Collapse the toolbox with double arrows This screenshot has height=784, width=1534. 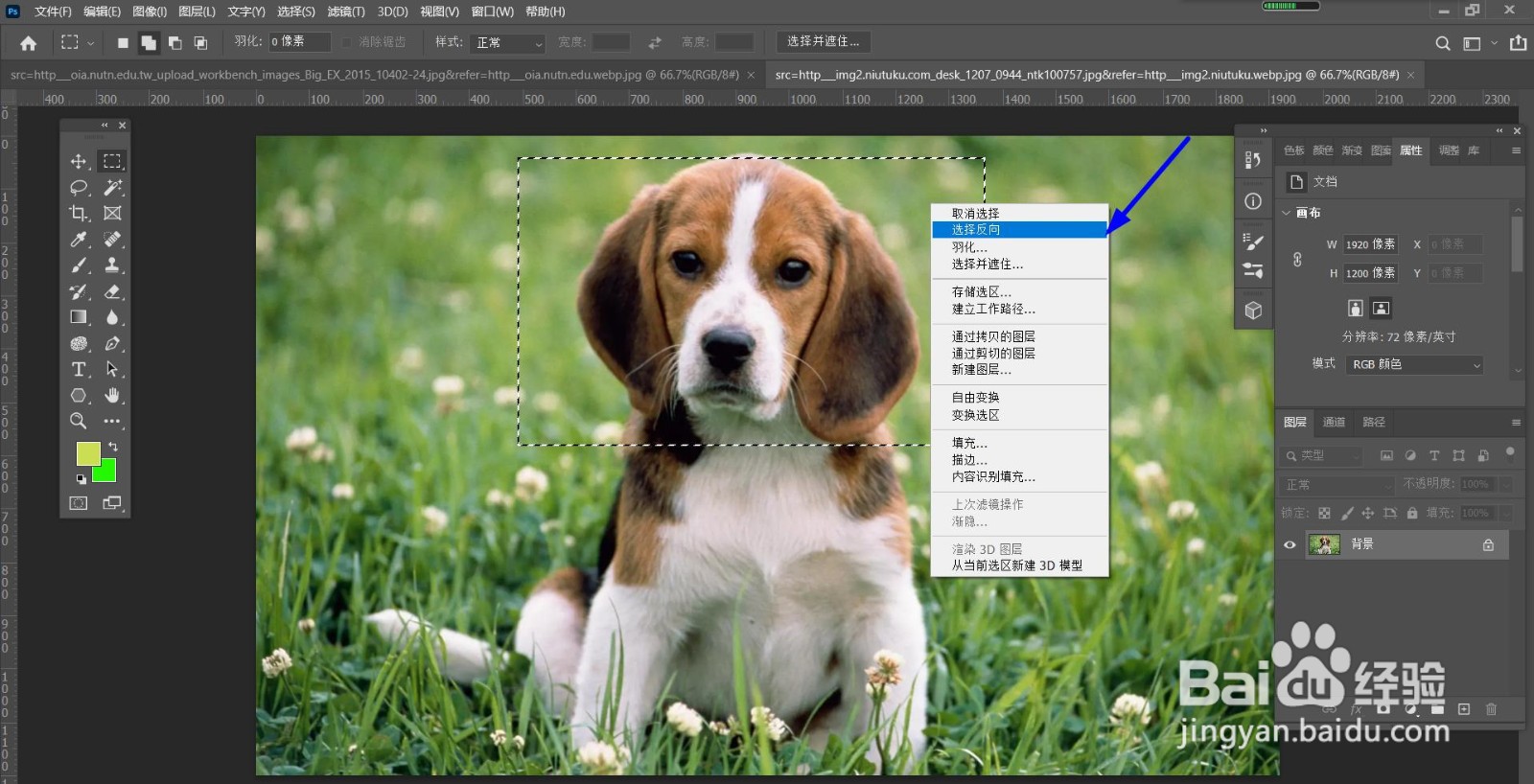click(x=105, y=125)
